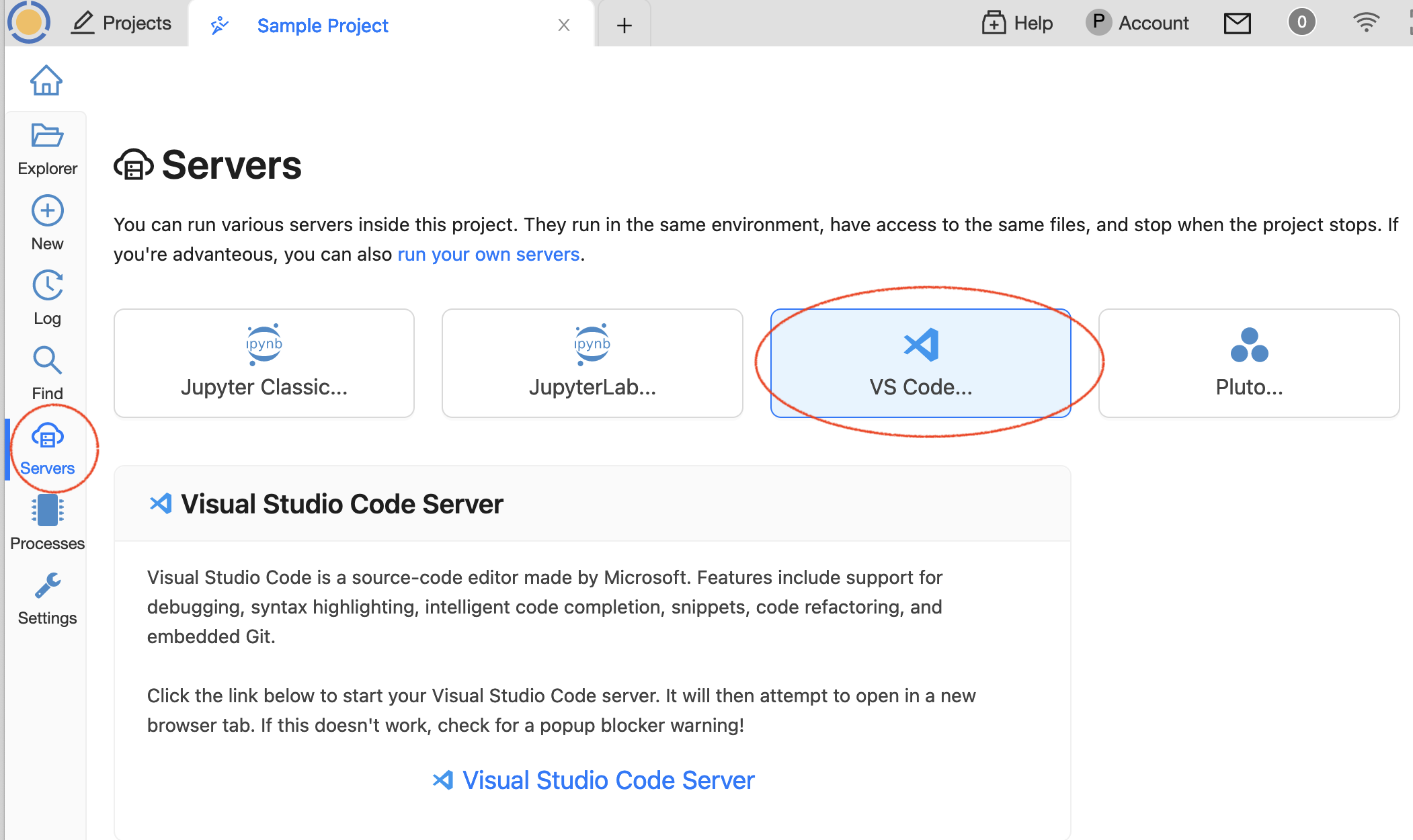The height and width of the screenshot is (840, 1413).
Task: Switch to the Sample Project tab
Action: point(323,26)
